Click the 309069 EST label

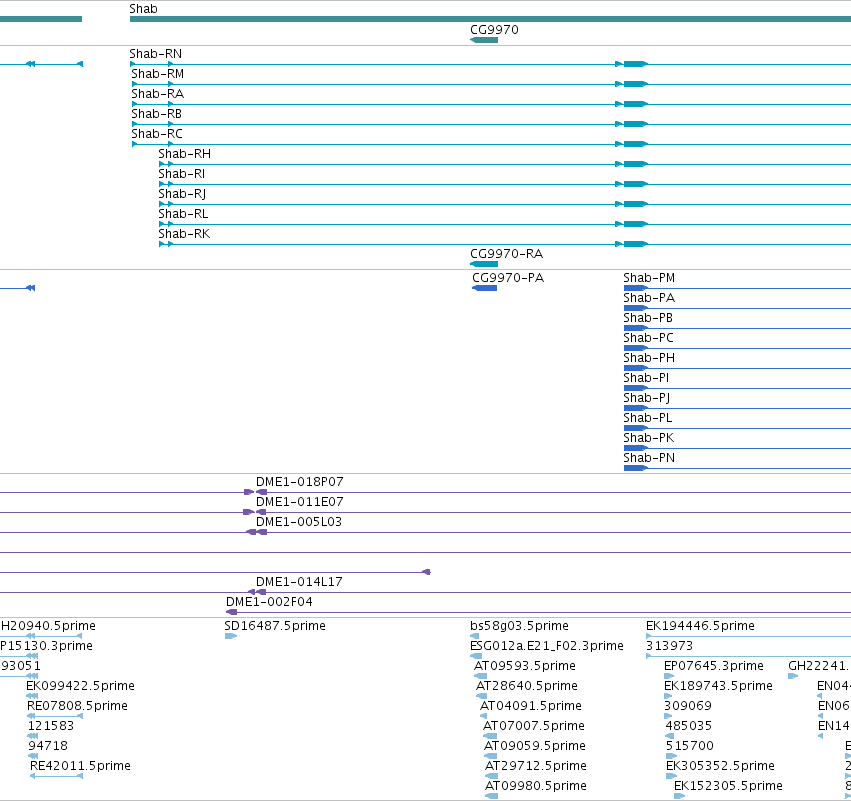pos(688,706)
